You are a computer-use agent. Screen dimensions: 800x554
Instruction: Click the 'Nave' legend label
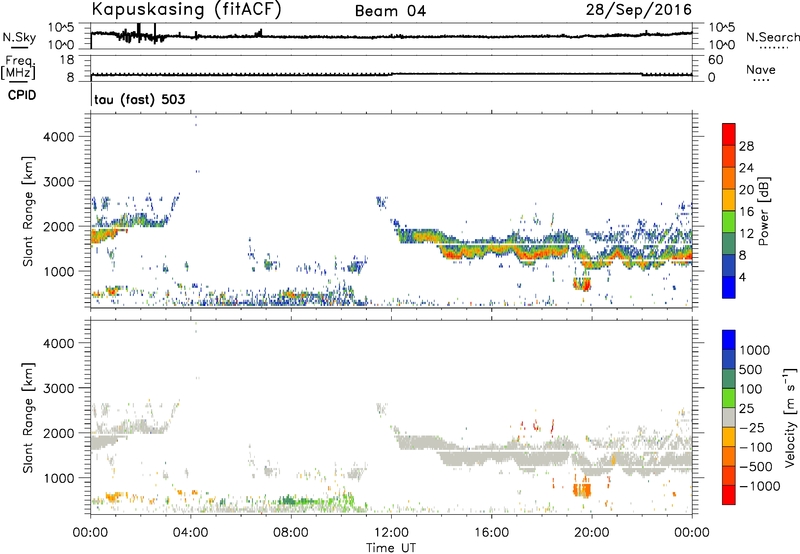point(760,69)
